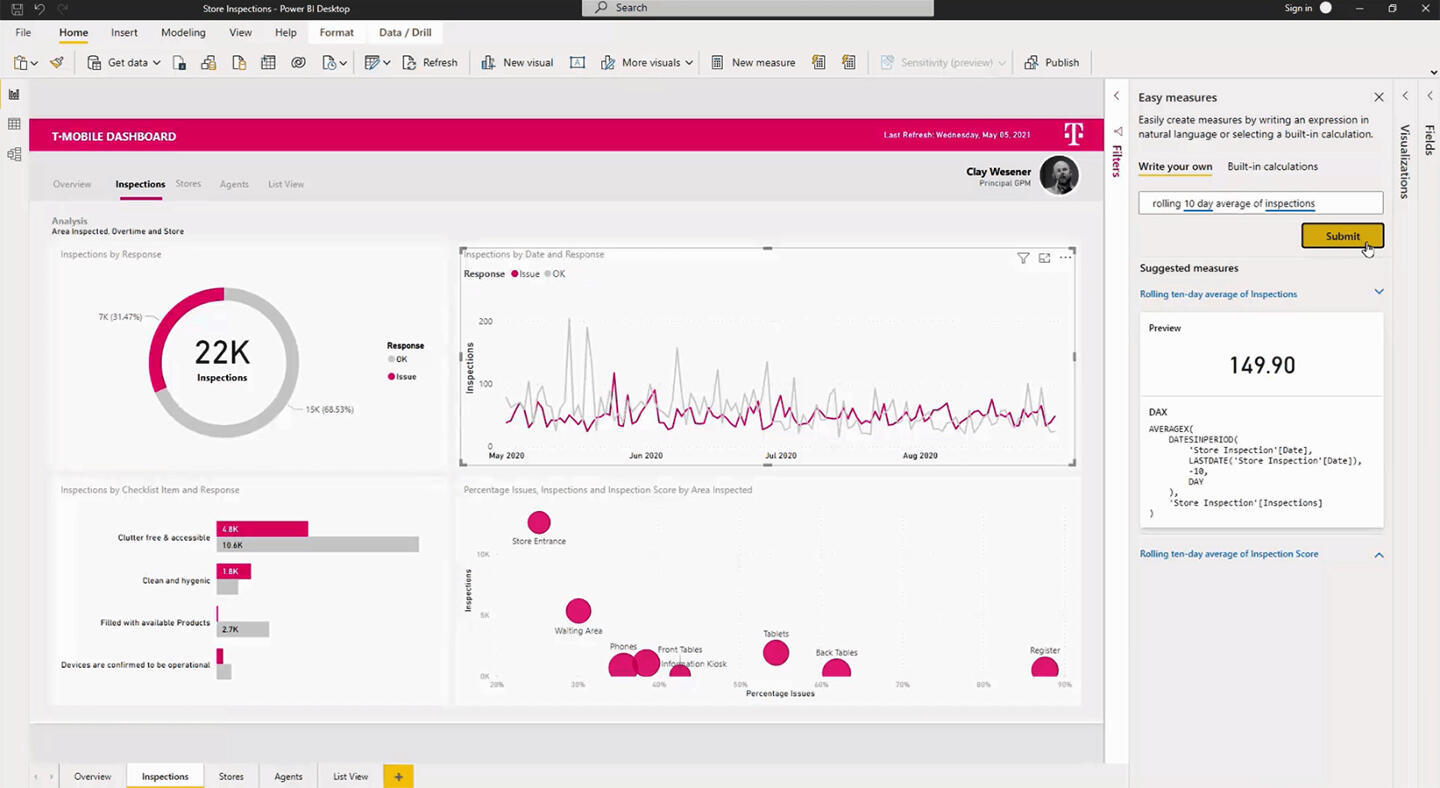Viewport: 1440px width, 788px height.
Task: Click the measure expression input field
Action: (x=1260, y=203)
